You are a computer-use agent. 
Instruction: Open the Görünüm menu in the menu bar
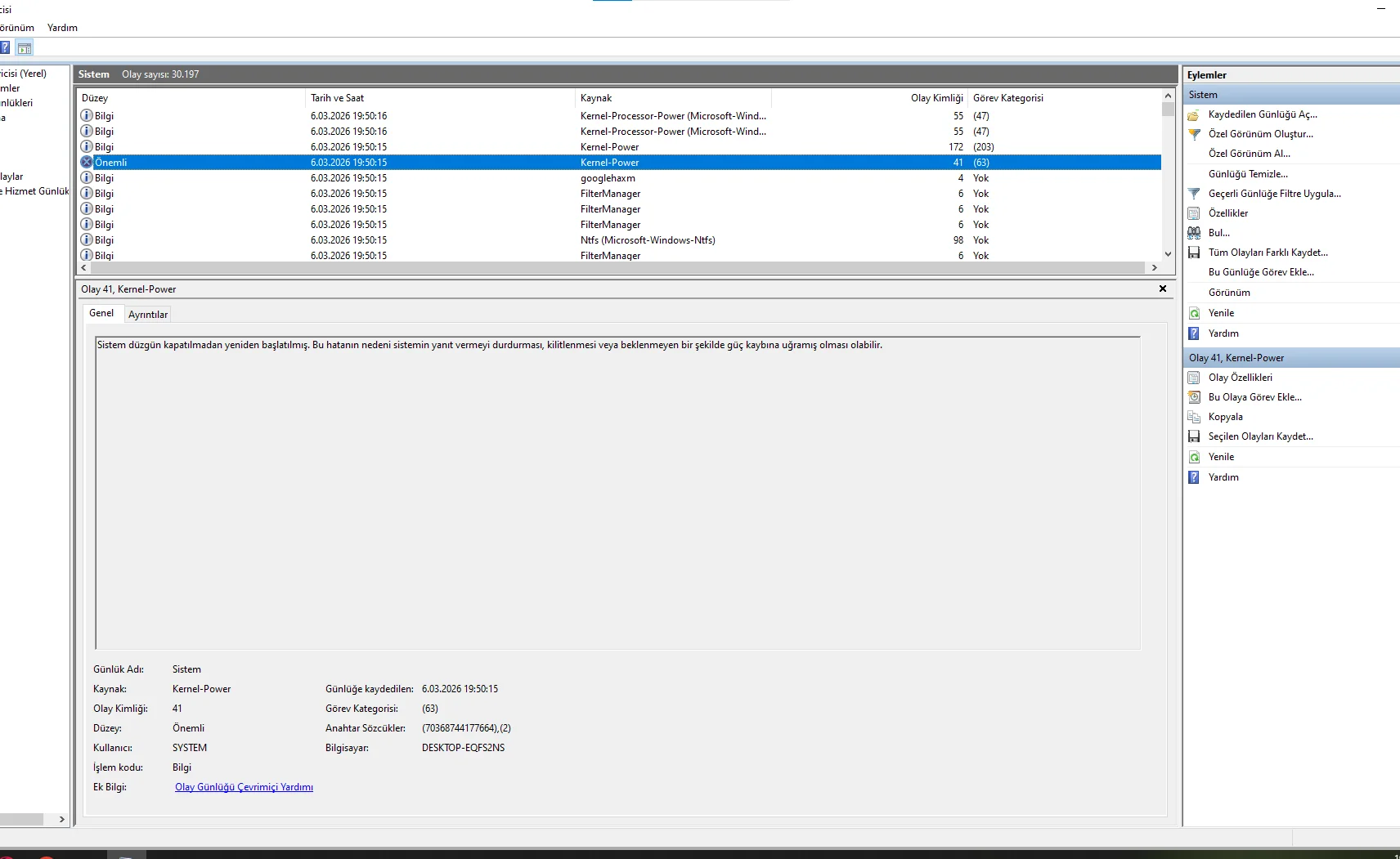16,28
